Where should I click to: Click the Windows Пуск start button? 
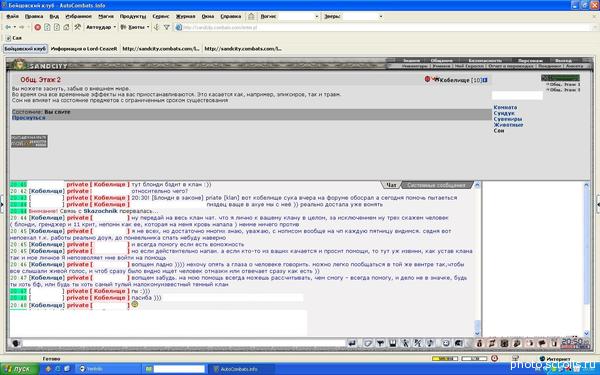19,369
